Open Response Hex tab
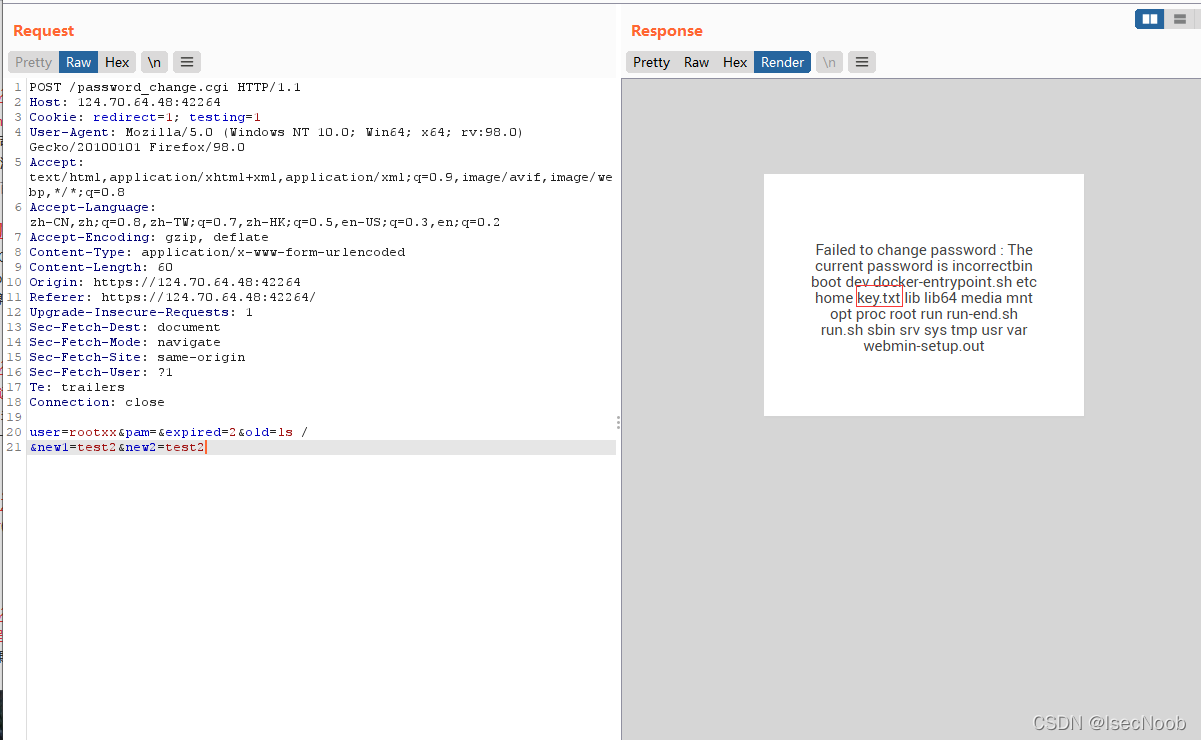The height and width of the screenshot is (740, 1201). point(735,62)
